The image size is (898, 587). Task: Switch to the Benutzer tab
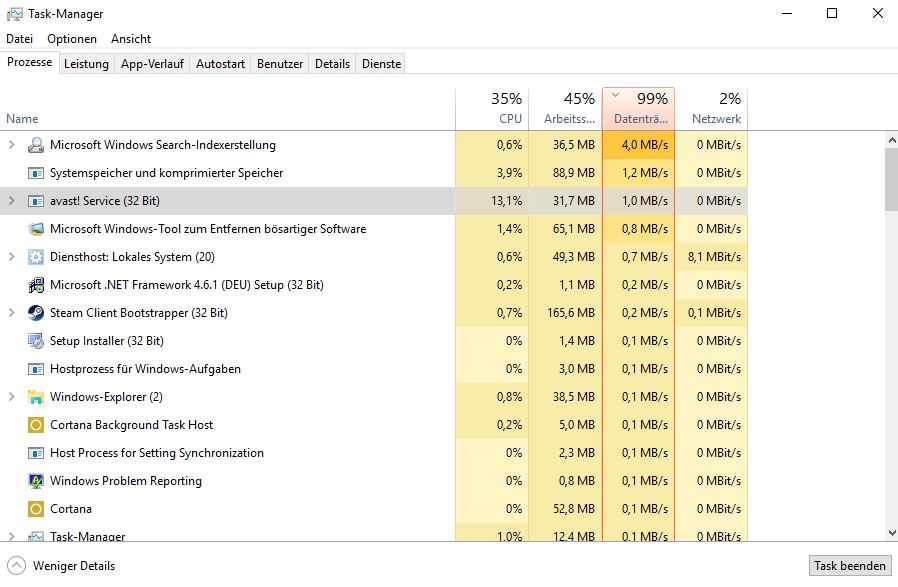[x=280, y=64]
